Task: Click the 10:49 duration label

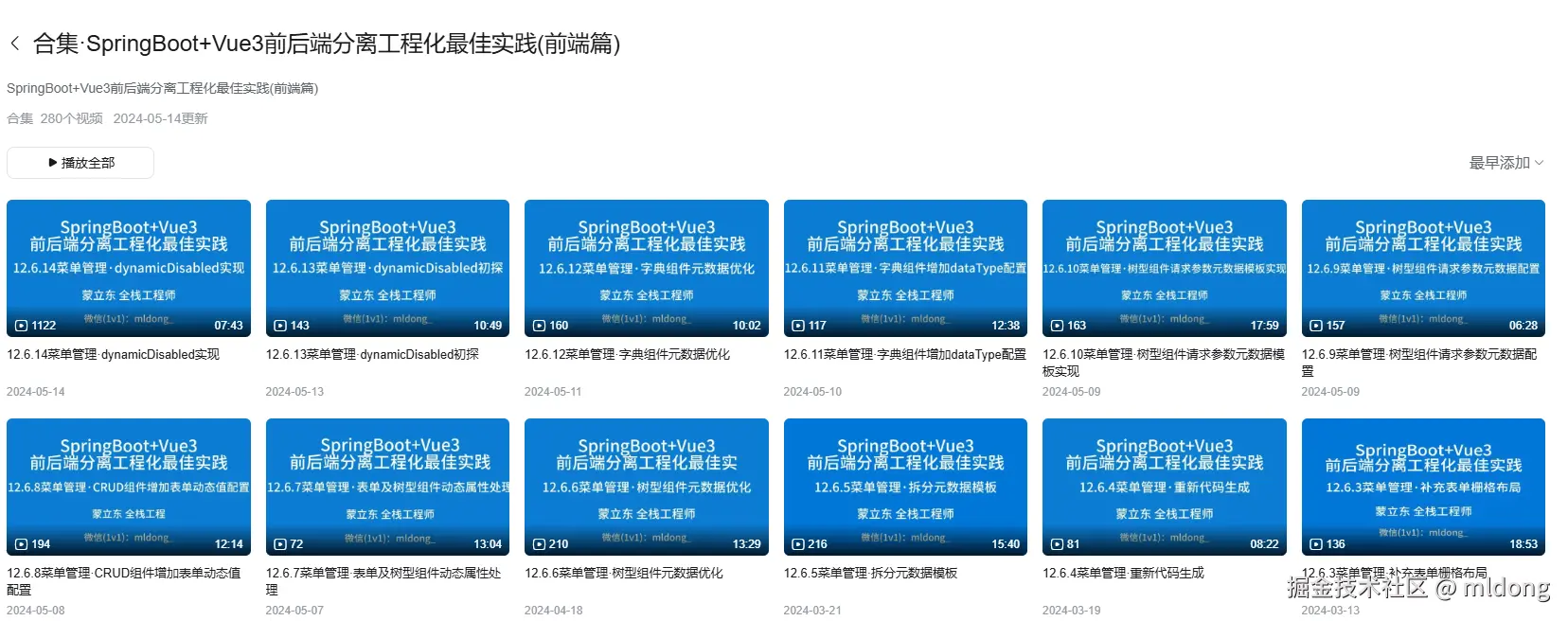Action: tap(488, 326)
